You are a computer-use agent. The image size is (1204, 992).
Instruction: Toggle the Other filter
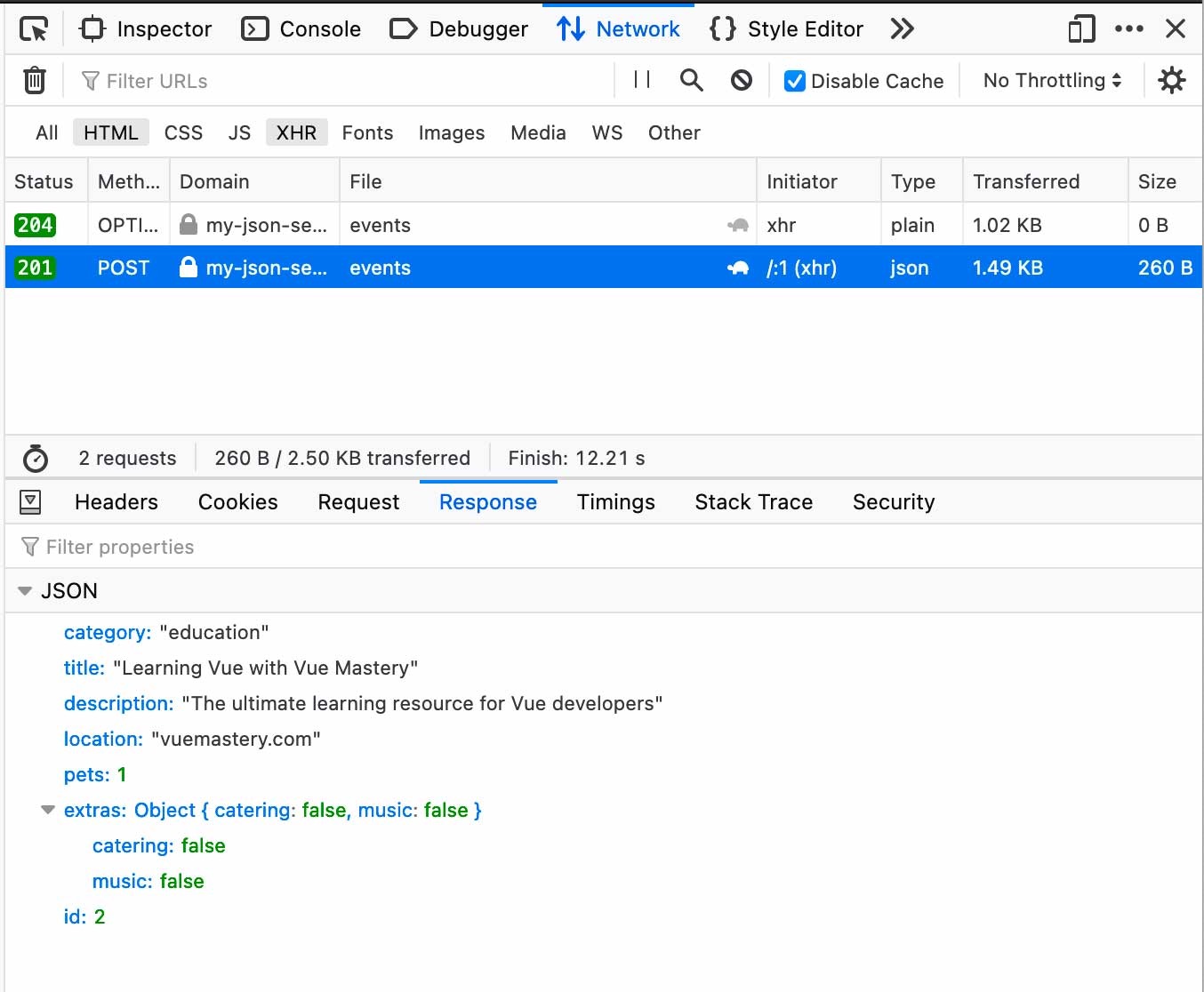pyautogui.click(x=674, y=133)
